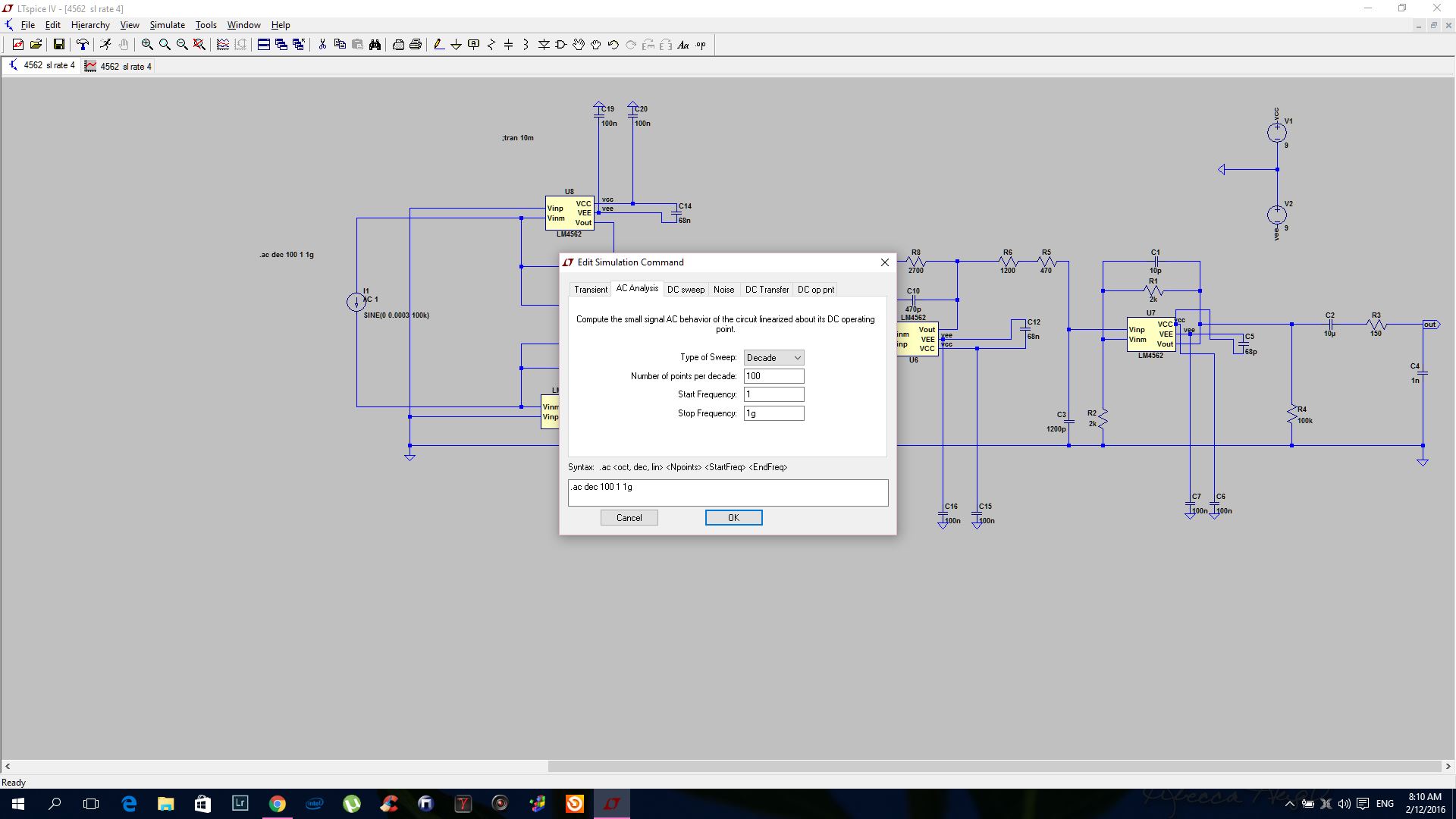The height and width of the screenshot is (819, 1456).
Task: Click the Zoom Out magnifier icon
Action: pos(182,45)
